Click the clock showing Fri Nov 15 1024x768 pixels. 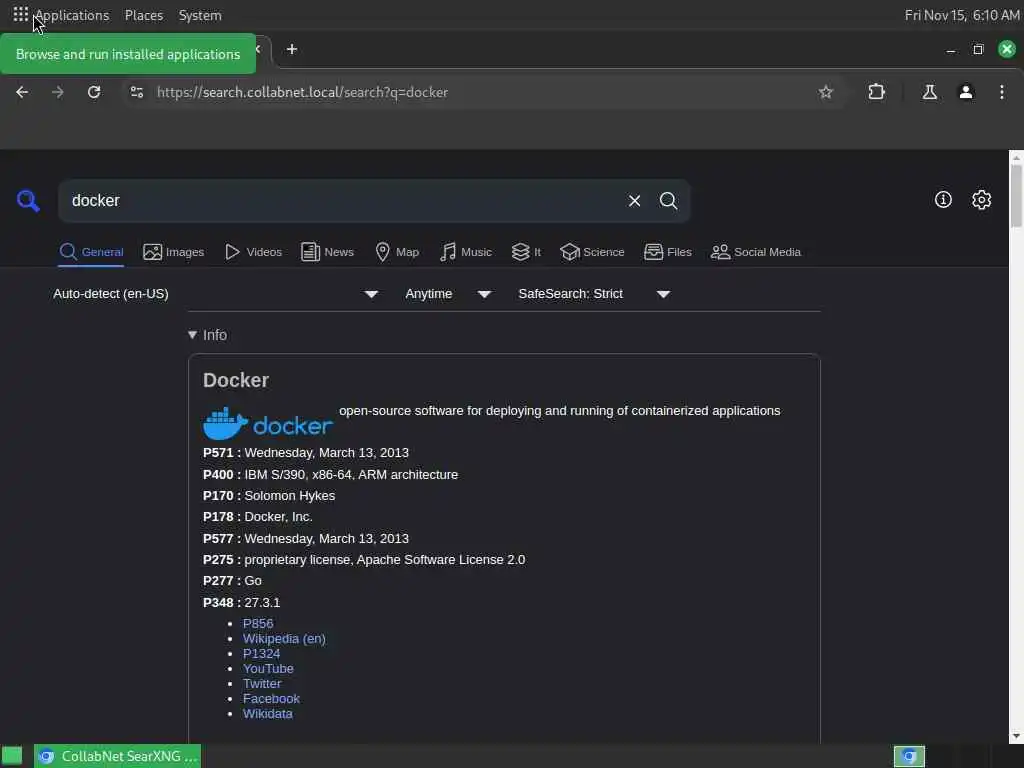[962, 15]
